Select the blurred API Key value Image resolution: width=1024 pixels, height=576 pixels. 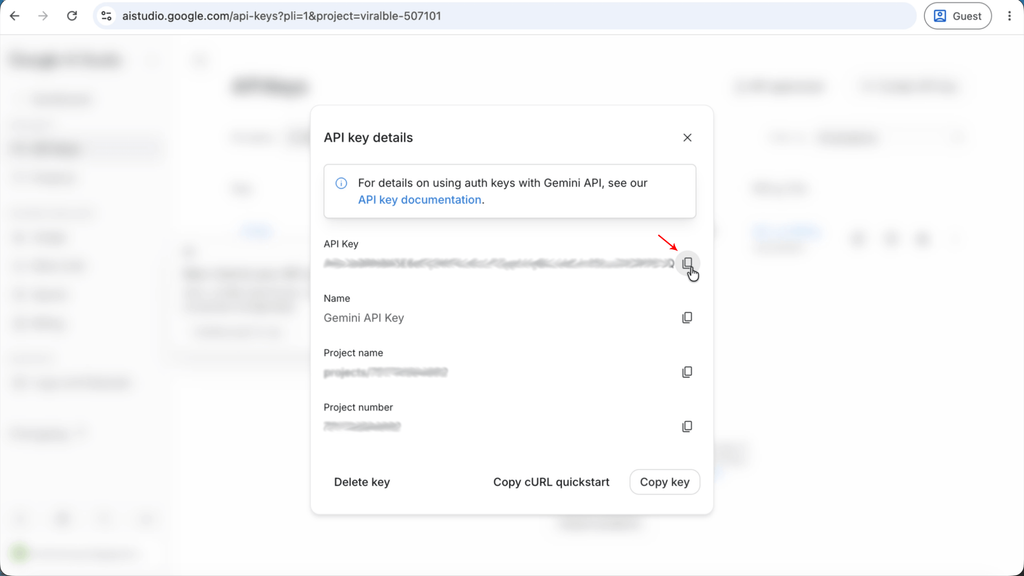(x=499, y=263)
